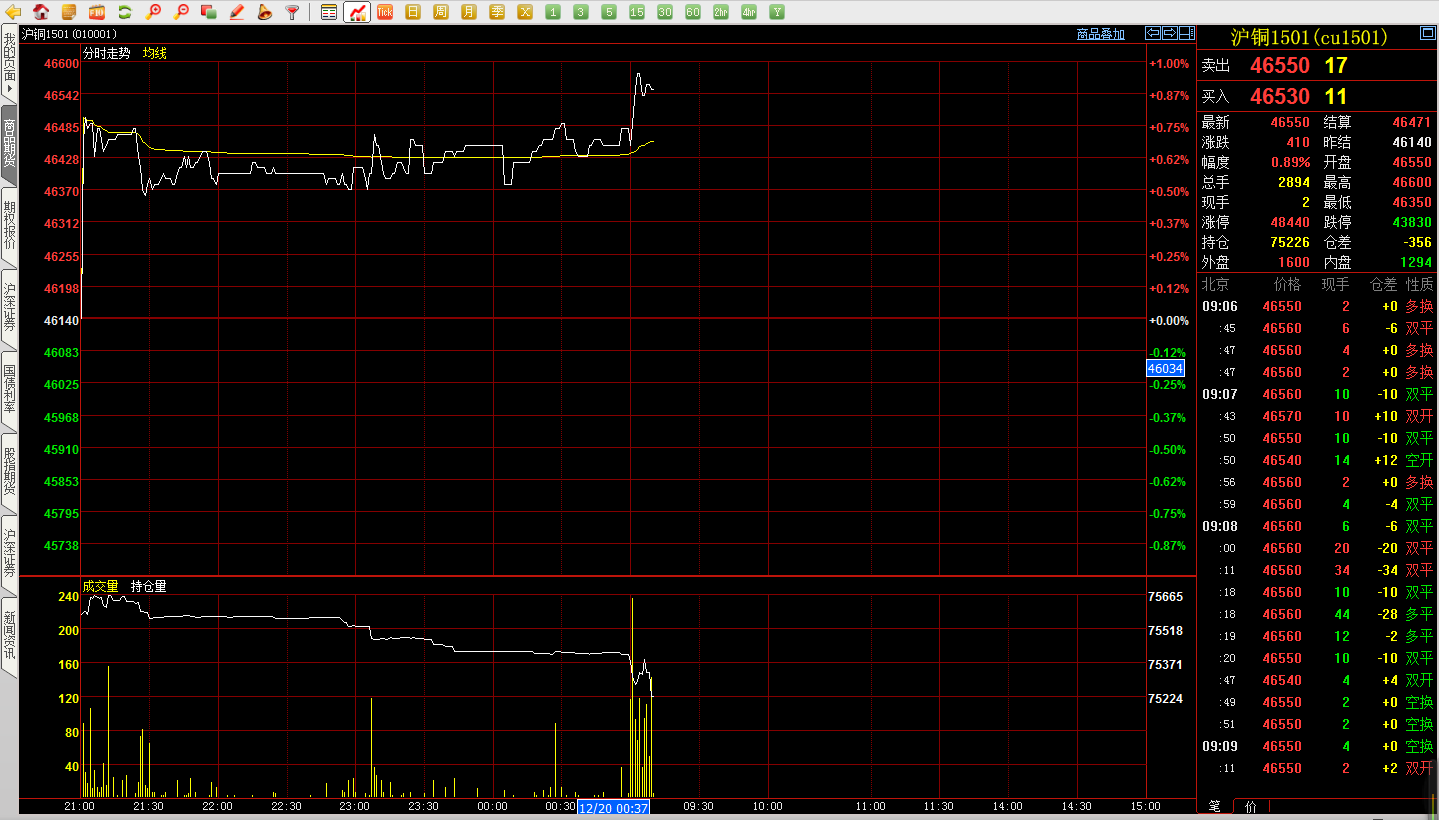Switch to Tick chart view

[384, 12]
